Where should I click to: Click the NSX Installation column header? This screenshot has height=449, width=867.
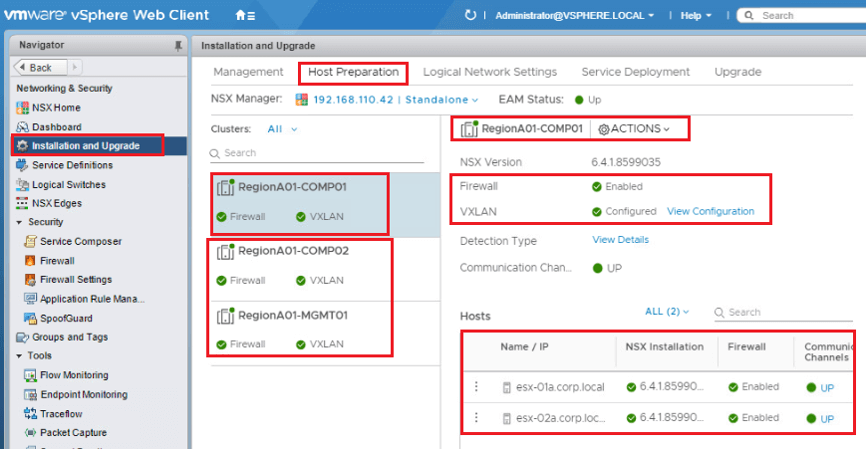pyautogui.click(x=665, y=347)
